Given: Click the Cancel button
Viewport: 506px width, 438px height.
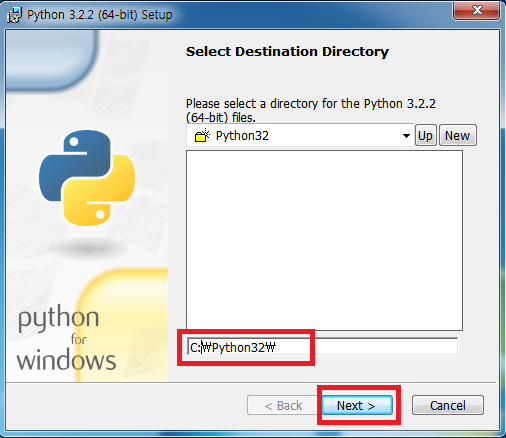Looking at the screenshot, I should (448, 405).
